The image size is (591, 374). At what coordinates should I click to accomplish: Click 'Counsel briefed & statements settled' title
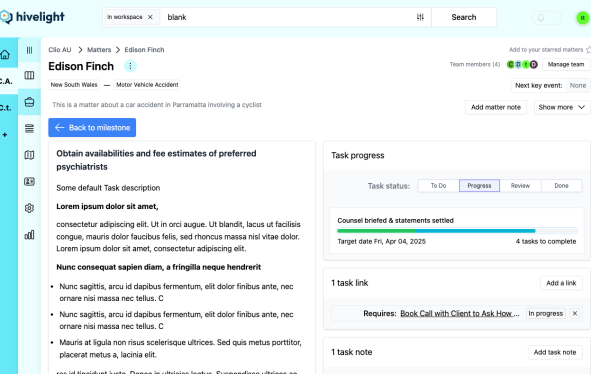pyautogui.click(x=395, y=221)
